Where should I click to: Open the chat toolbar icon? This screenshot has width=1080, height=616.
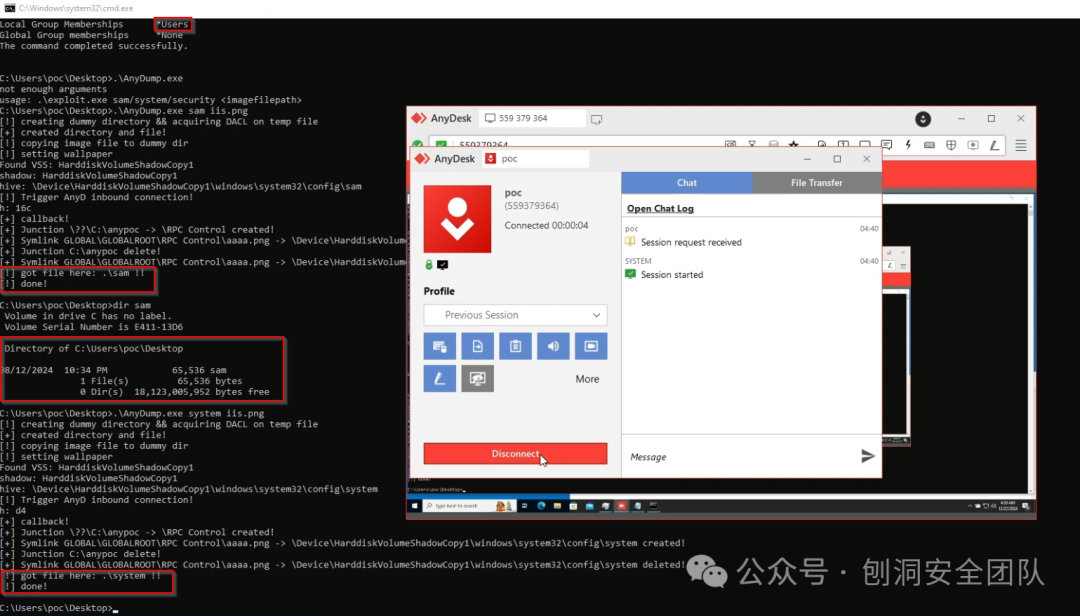click(886, 145)
